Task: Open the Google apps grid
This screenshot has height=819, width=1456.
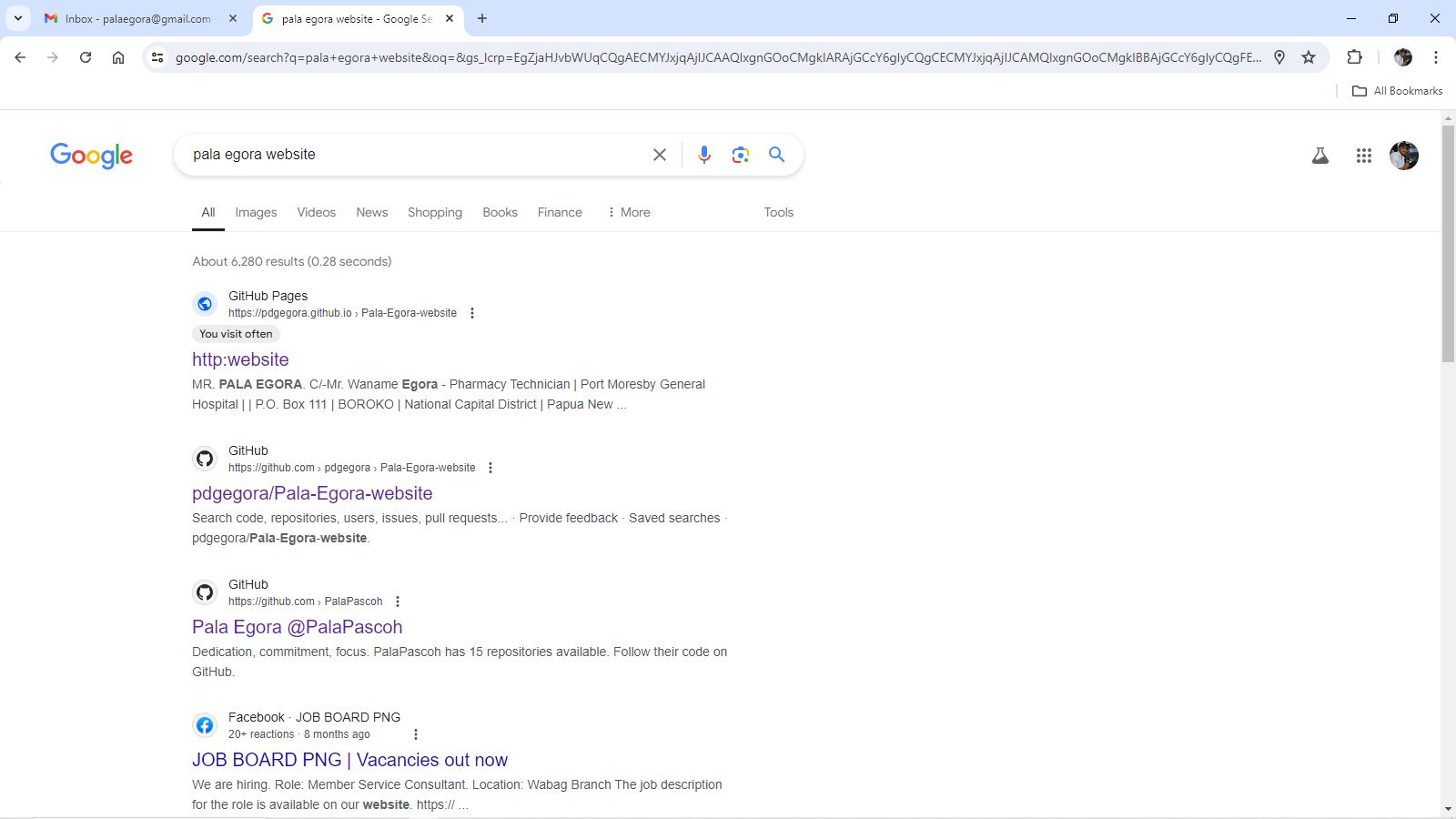Action: [1363, 156]
